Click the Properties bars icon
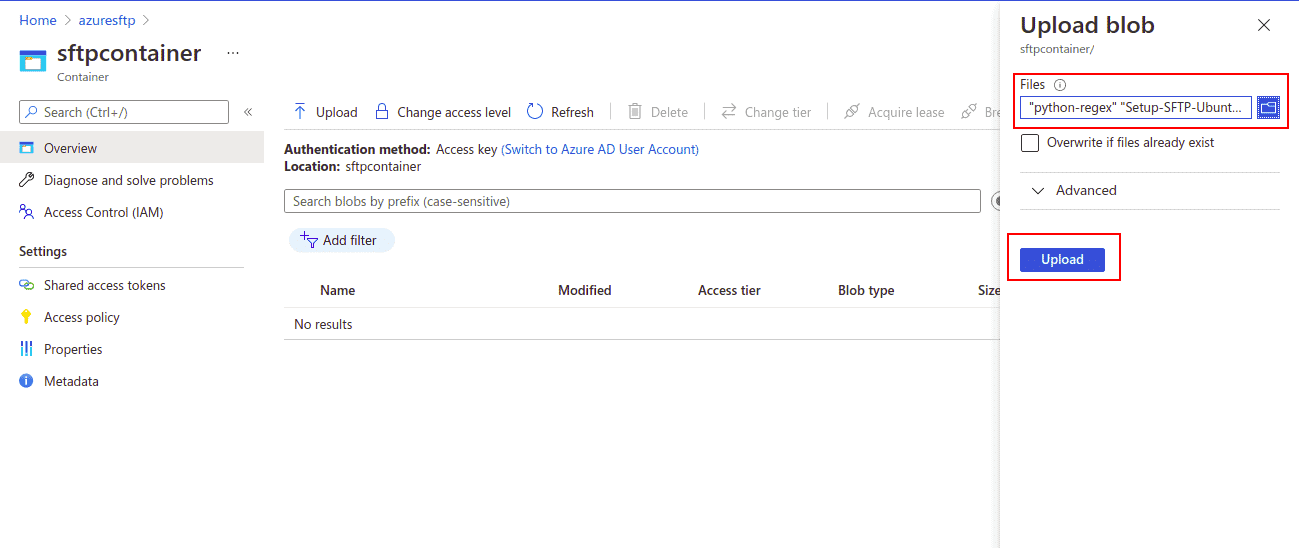Screen dimensions: 1299x548 click(27, 349)
